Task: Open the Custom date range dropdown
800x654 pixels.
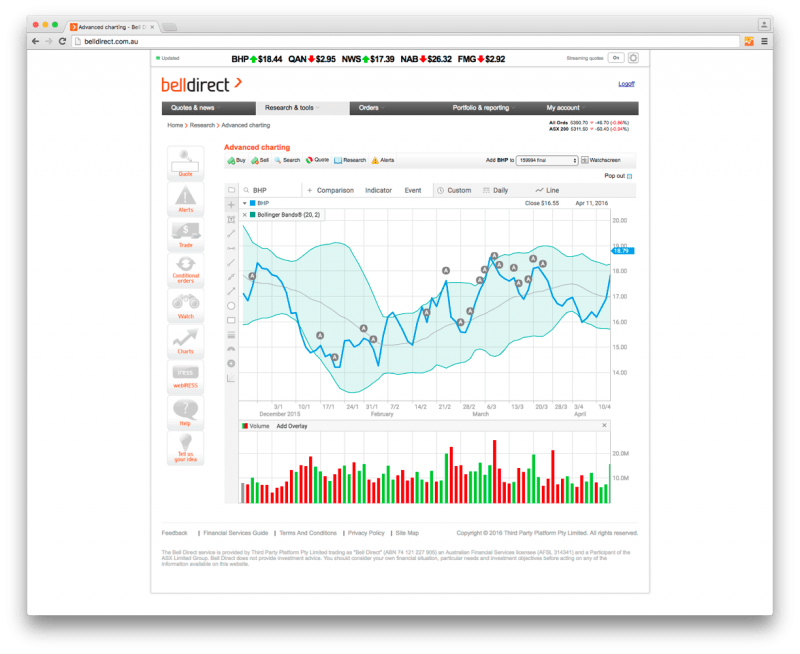Action: (454, 190)
